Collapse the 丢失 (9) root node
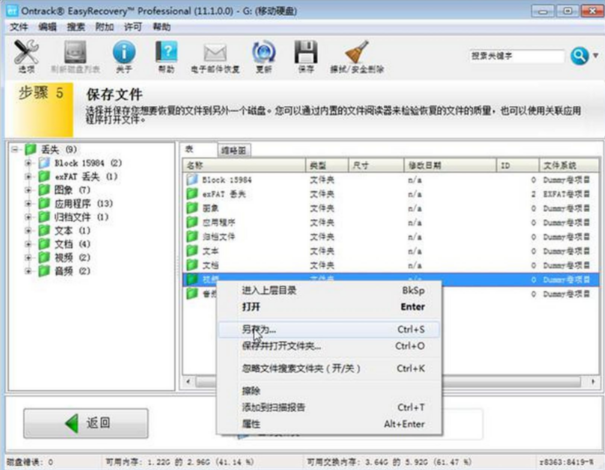The image size is (605, 470). click(15, 150)
